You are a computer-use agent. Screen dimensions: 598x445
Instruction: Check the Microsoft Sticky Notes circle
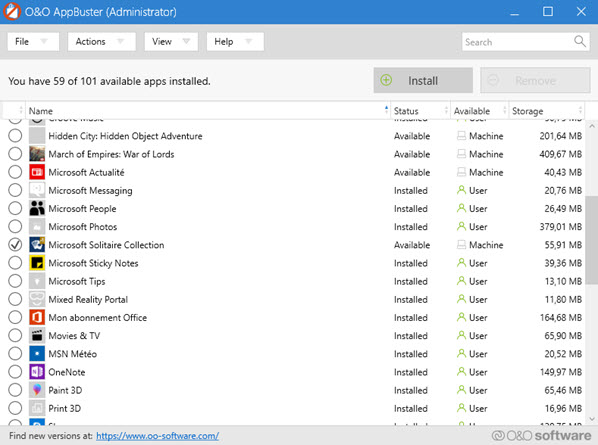pyautogui.click(x=15, y=263)
